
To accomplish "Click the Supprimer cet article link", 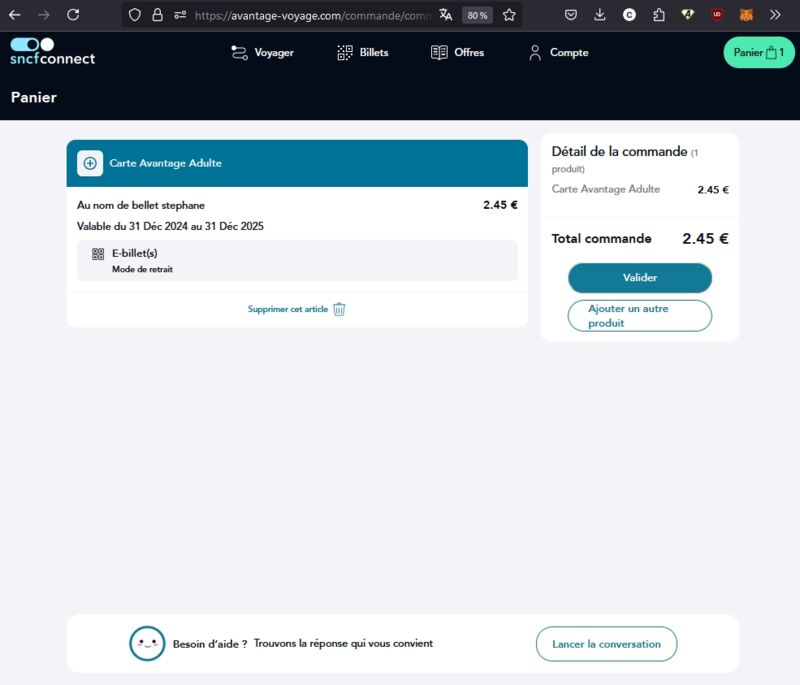I will (288, 309).
